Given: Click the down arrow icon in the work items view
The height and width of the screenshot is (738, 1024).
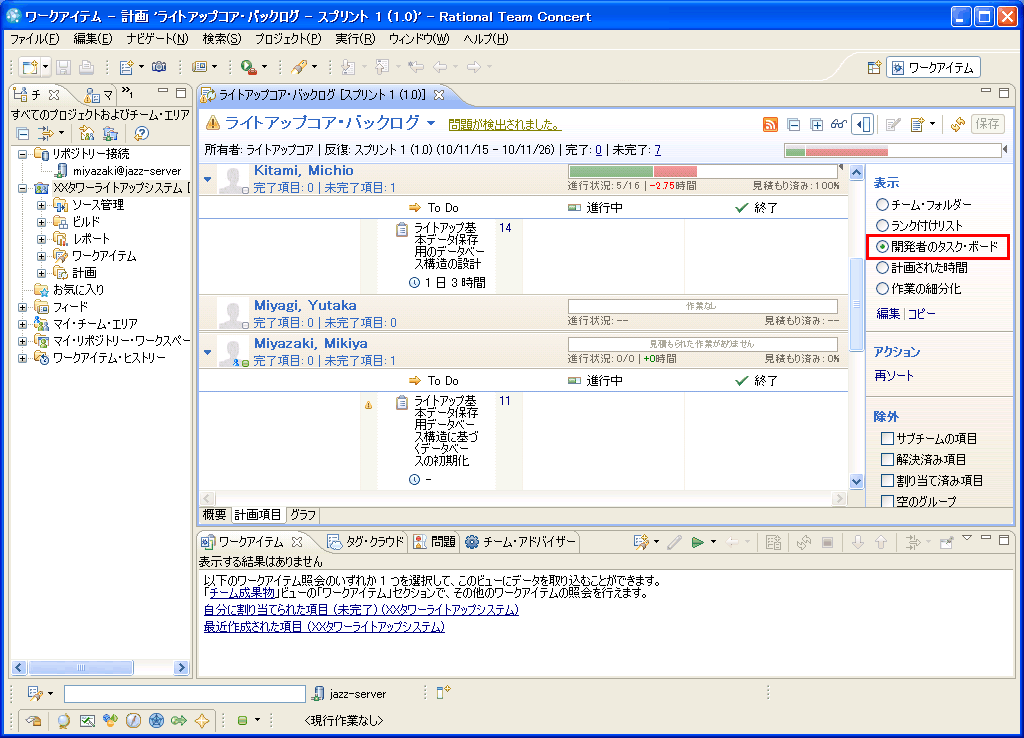Looking at the screenshot, I should 858,542.
